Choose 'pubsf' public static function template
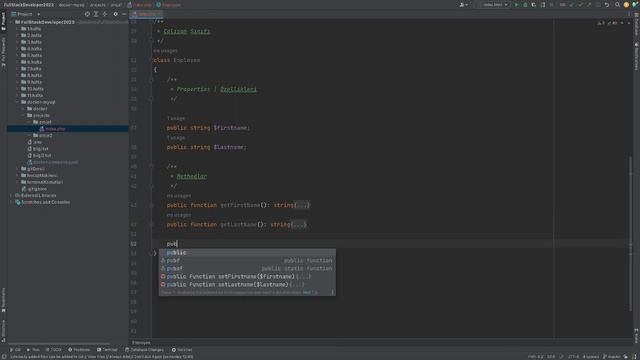This screenshot has height=360, width=640. pyautogui.click(x=247, y=269)
